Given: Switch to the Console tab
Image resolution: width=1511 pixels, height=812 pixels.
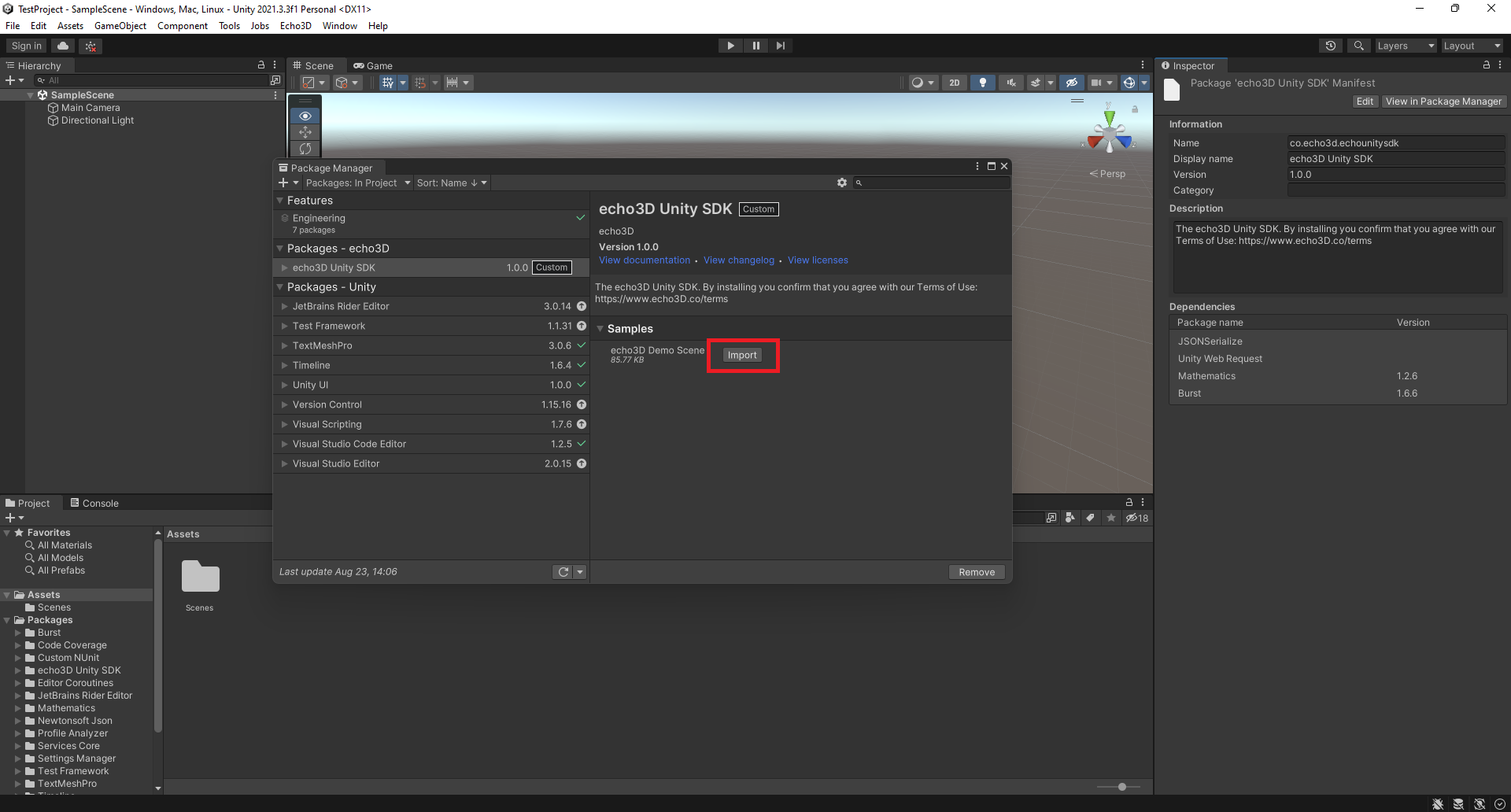Looking at the screenshot, I should 94,503.
